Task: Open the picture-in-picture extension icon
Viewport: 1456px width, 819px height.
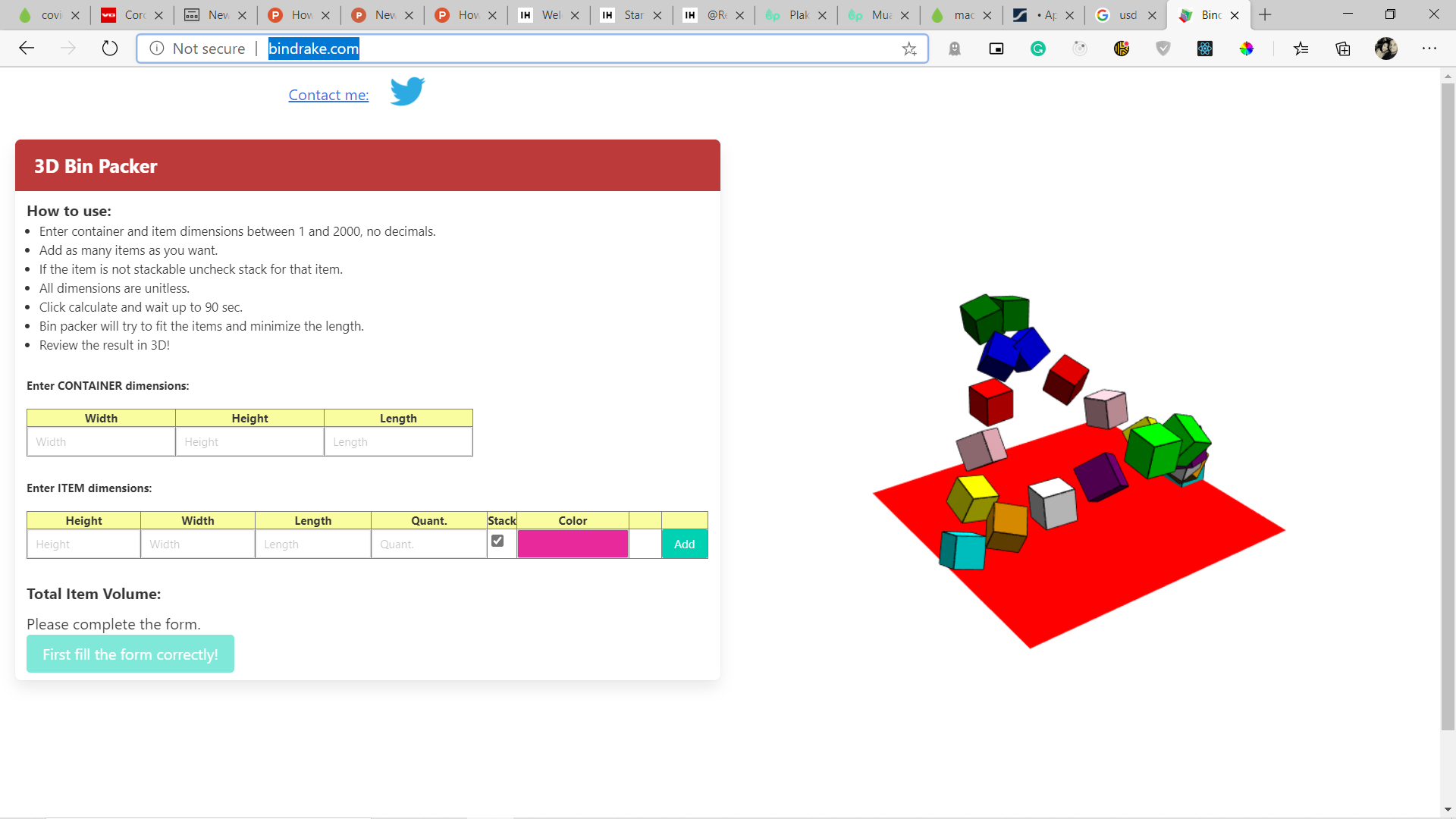Action: point(996,49)
